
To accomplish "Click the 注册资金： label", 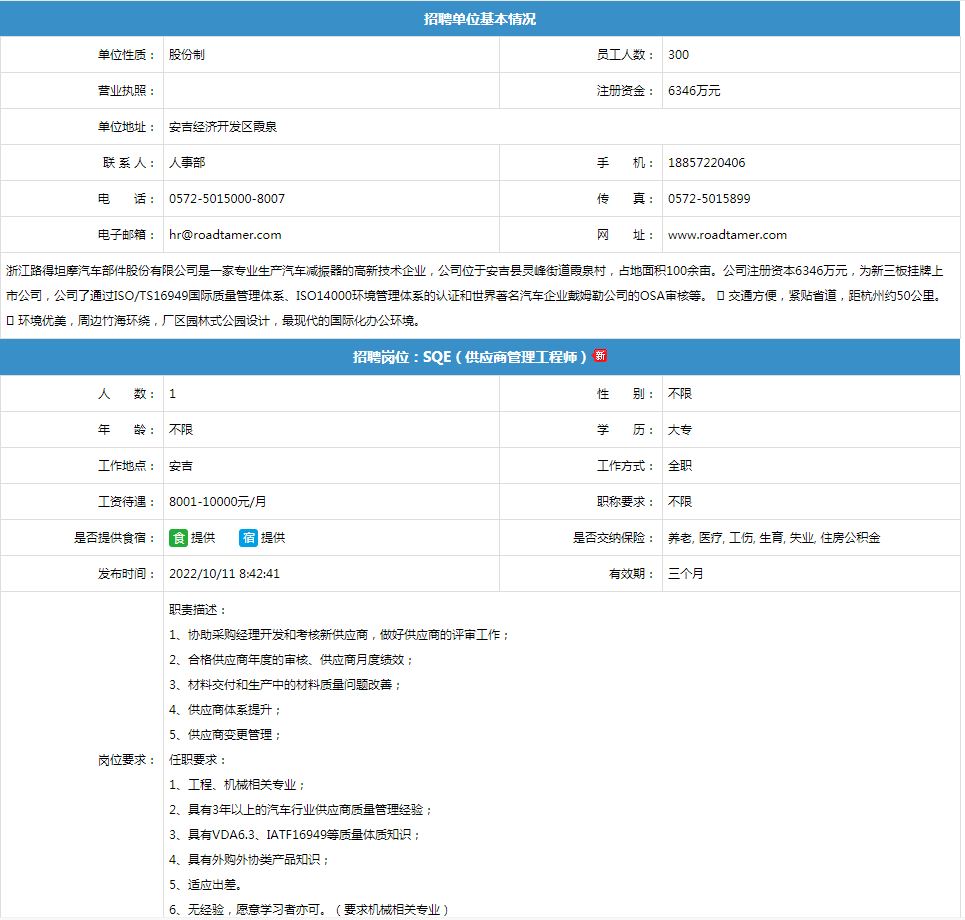I will pos(626,90).
